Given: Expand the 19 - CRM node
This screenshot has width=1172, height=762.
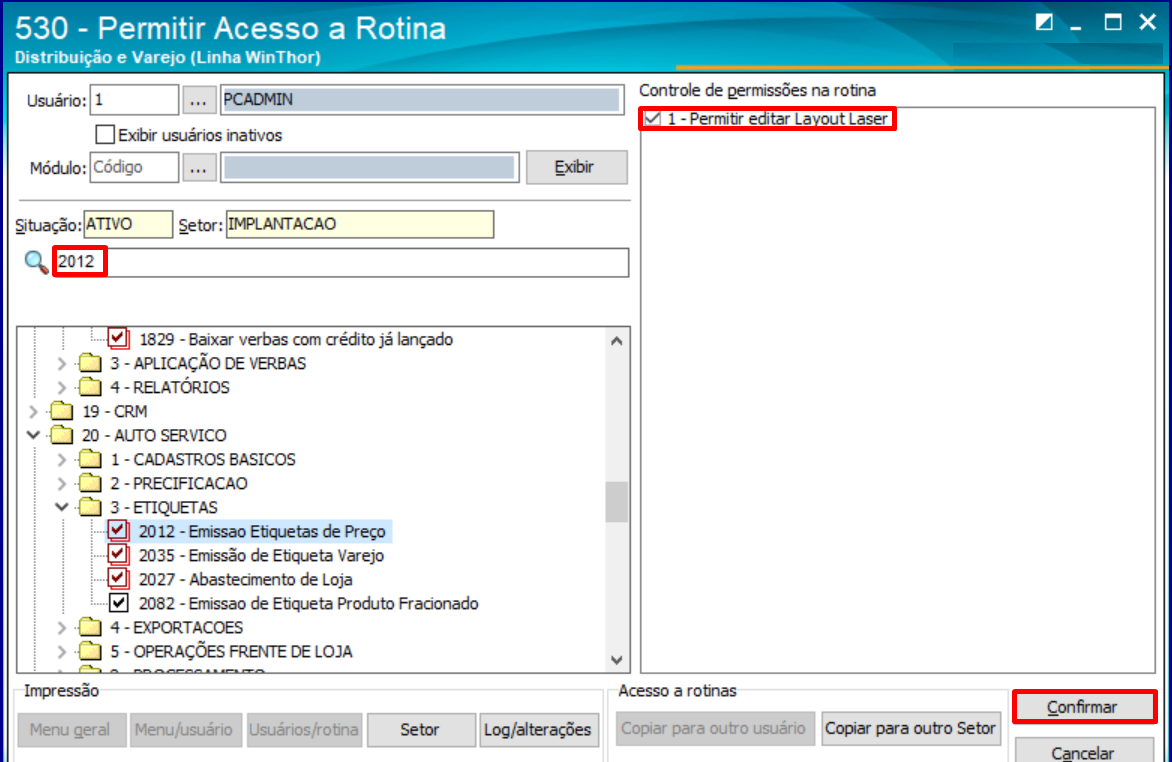Looking at the screenshot, I should point(34,412).
